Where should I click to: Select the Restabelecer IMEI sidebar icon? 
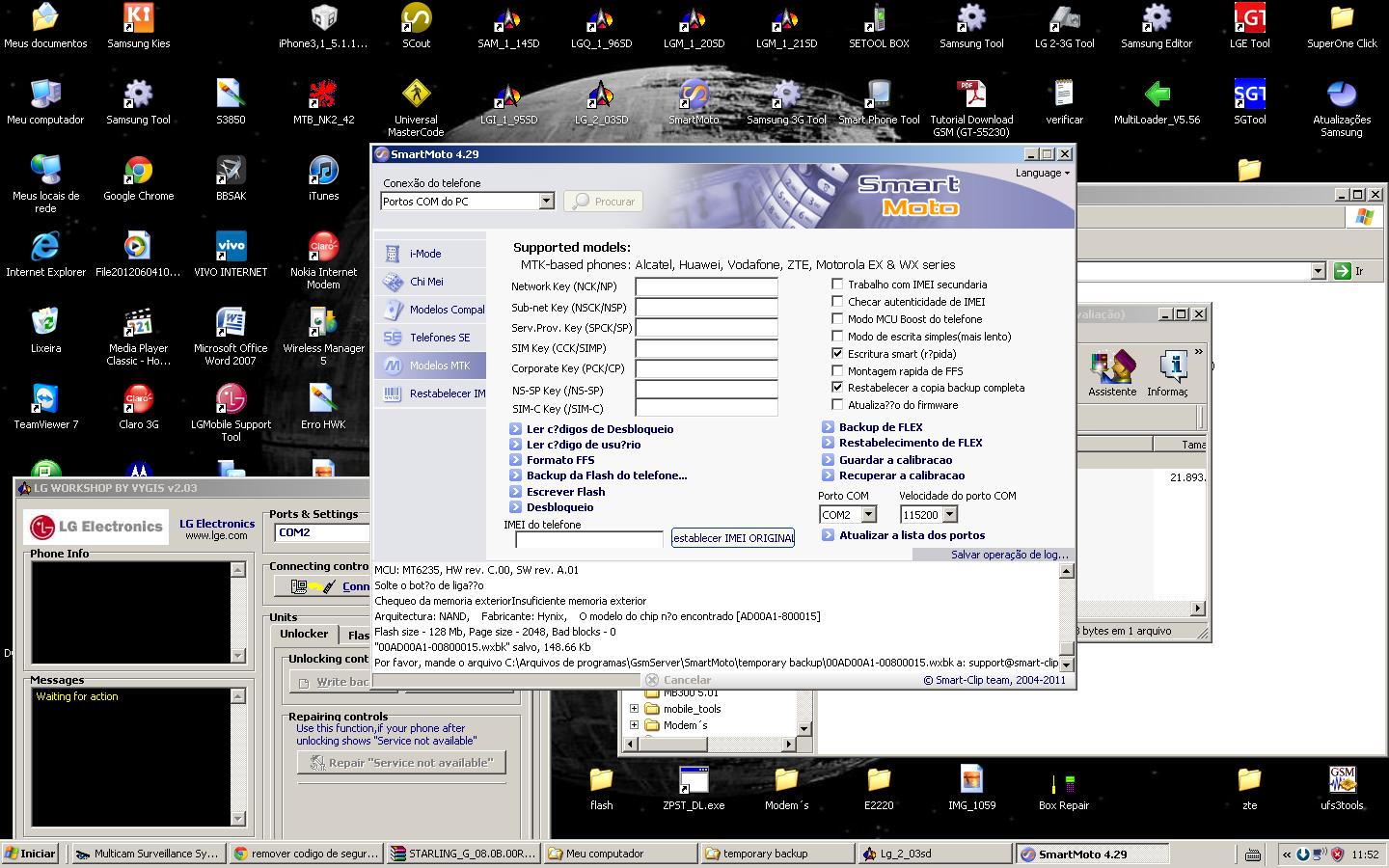click(x=393, y=393)
